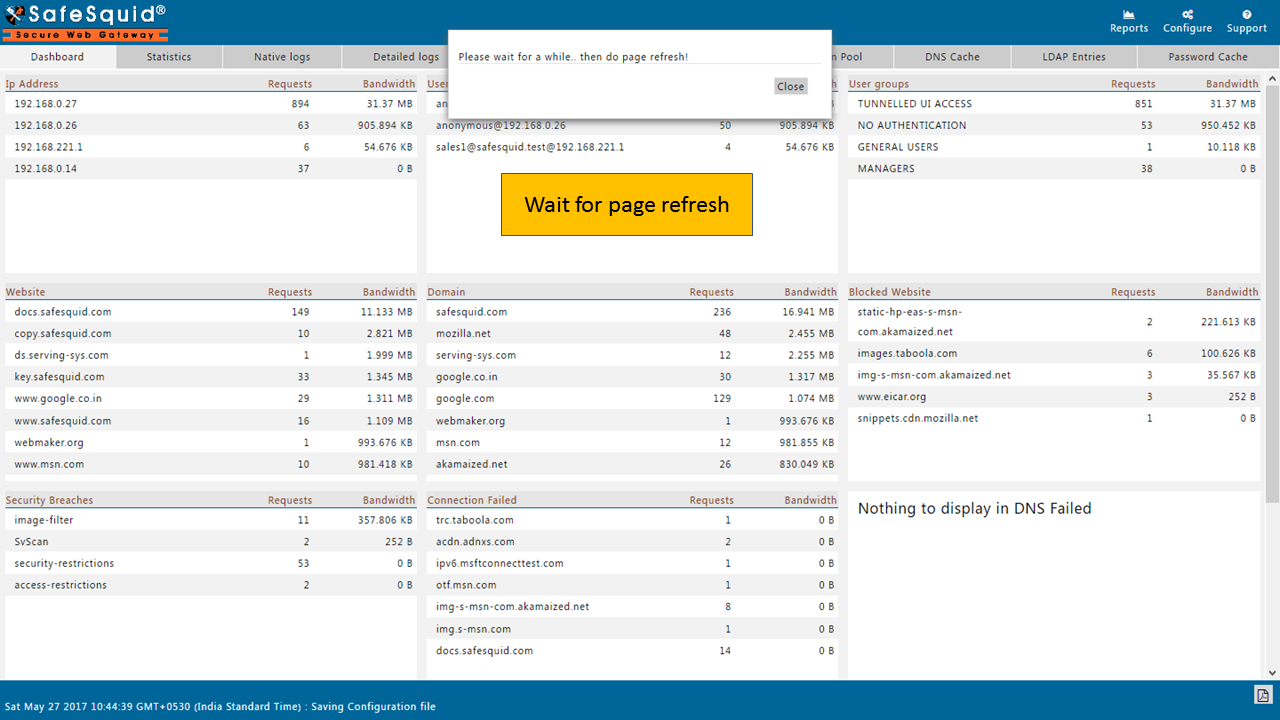Click the Ip Address column header
The image size is (1280, 720).
(x=32, y=84)
